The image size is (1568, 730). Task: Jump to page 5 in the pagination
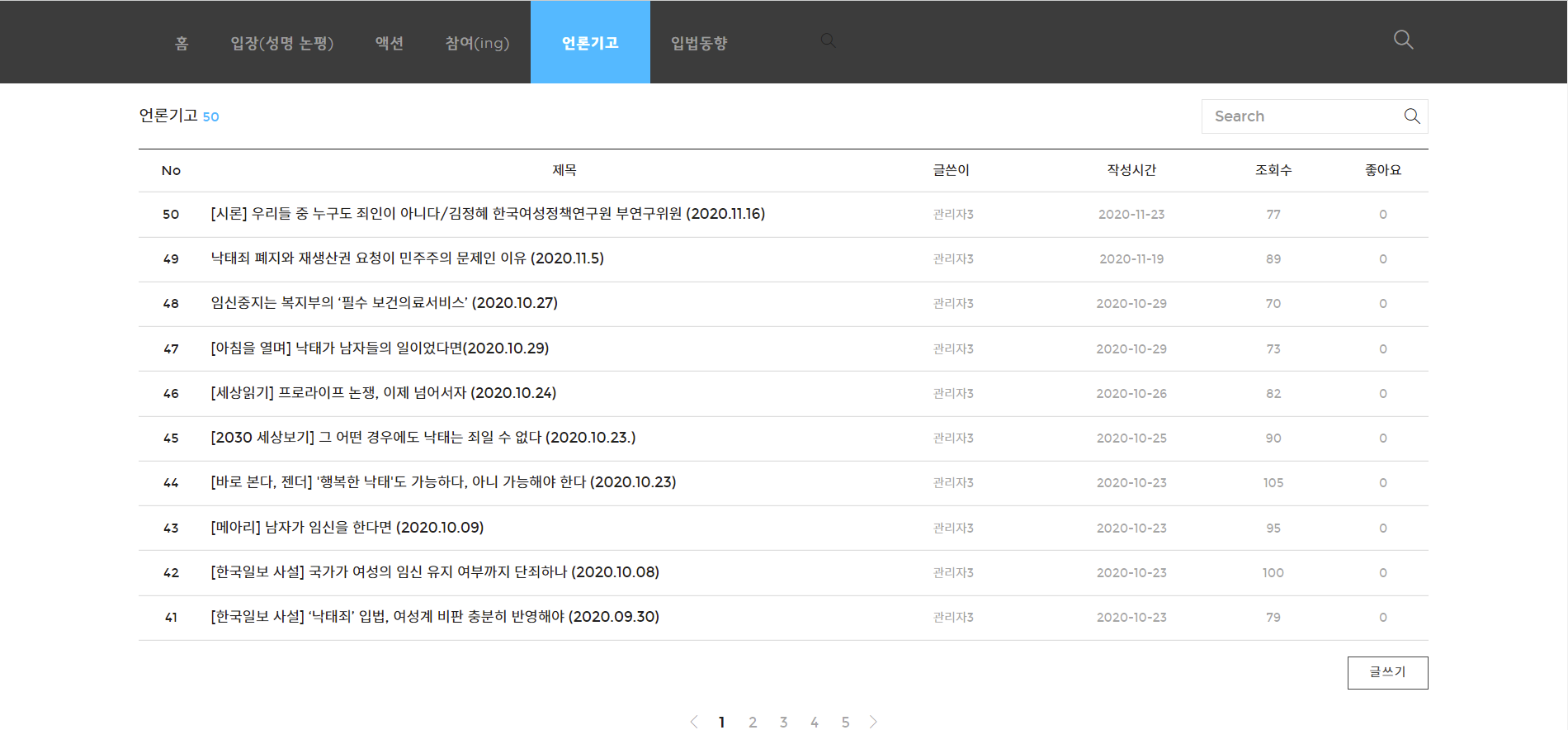coord(845,722)
